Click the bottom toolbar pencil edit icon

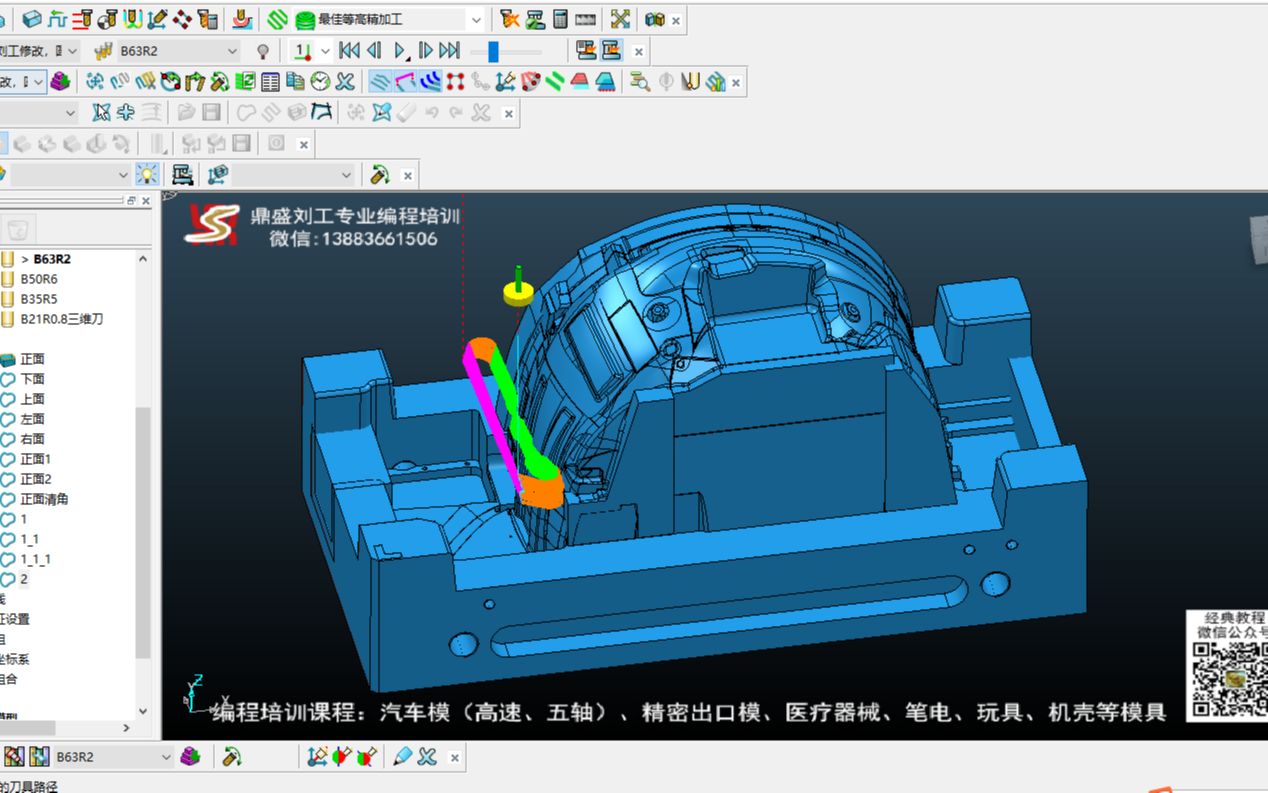click(403, 757)
